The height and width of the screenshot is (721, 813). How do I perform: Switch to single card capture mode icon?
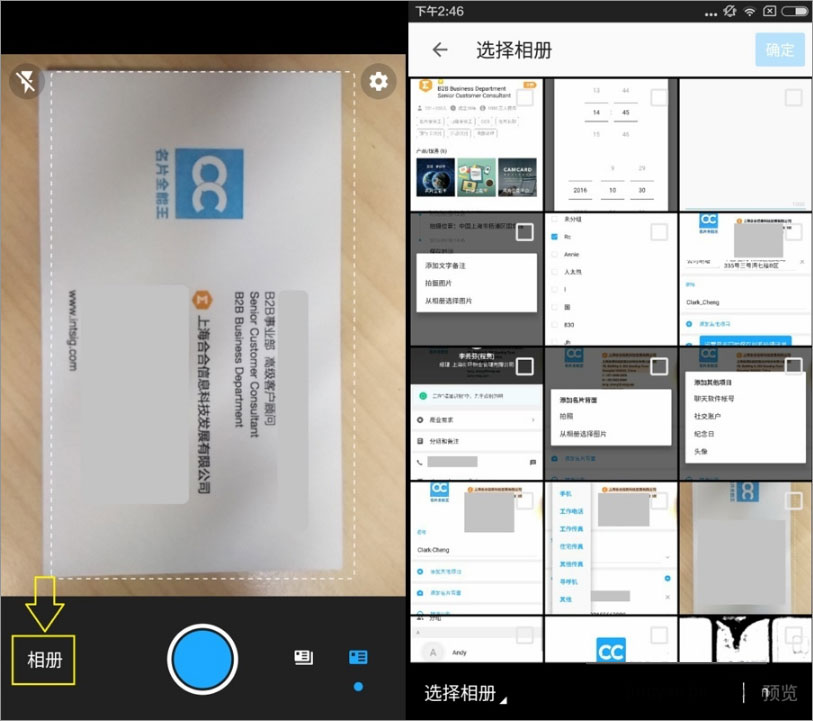[303, 657]
